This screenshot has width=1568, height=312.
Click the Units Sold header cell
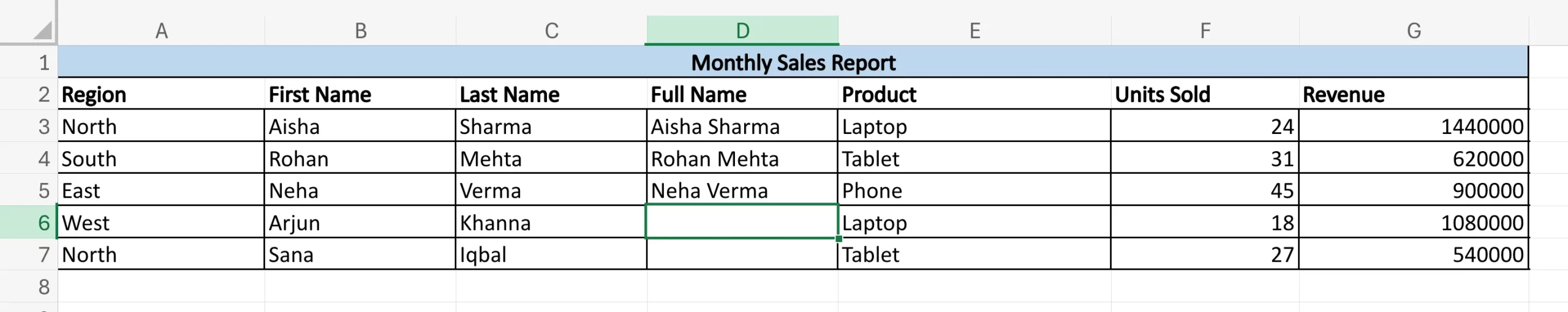pyautogui.click(x=1204, y=95)
